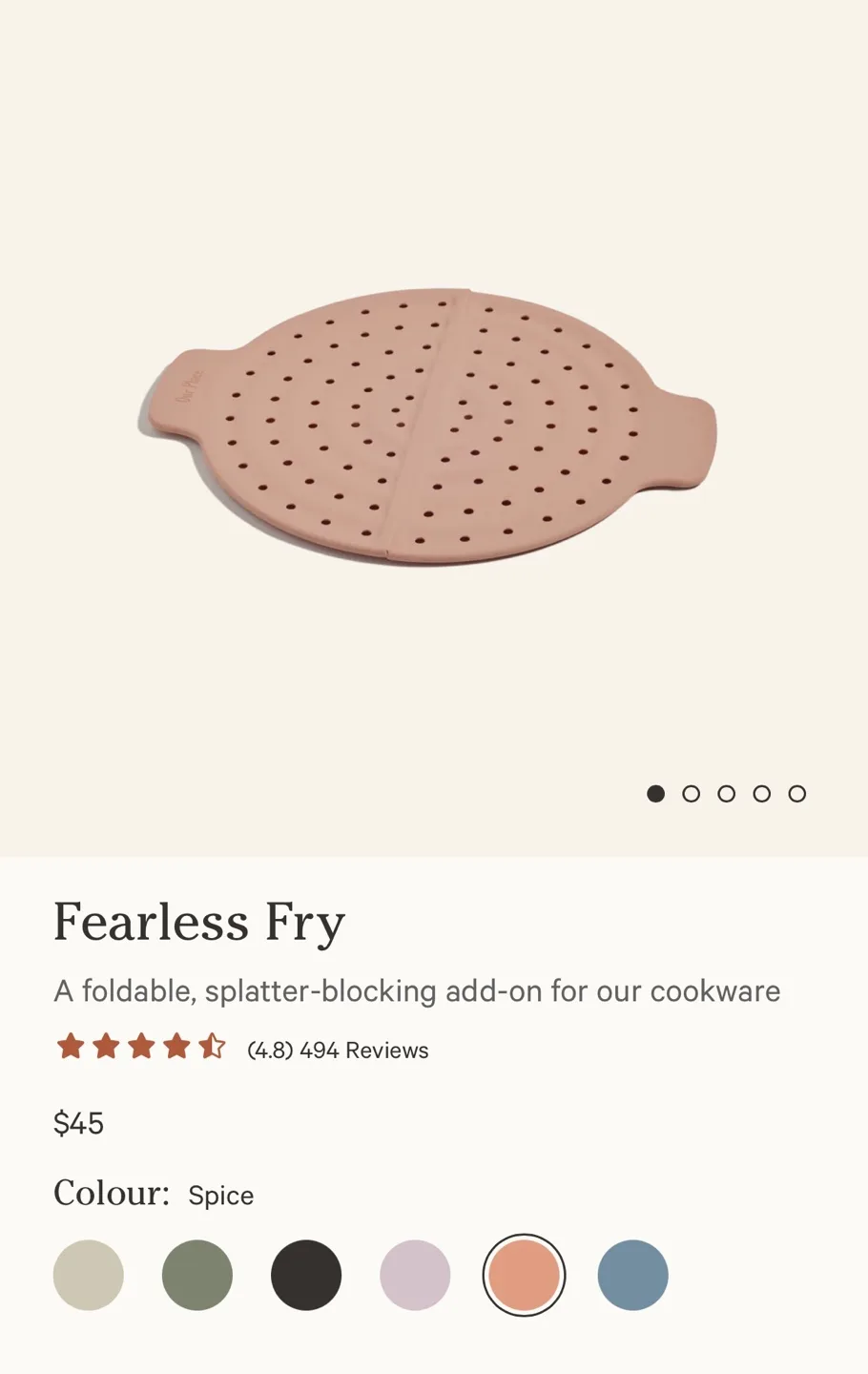Pick the sage green colour swatch

click(197, 1275)
